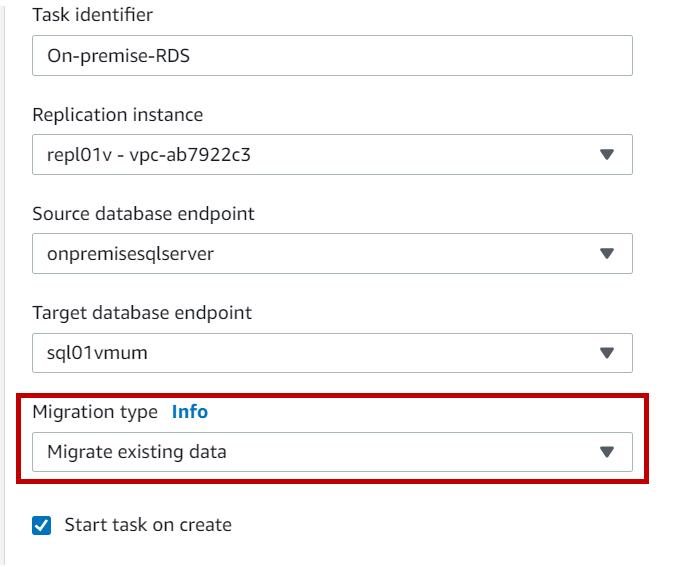
Task: Click the "Replication instance" field label
Action: pyautogui.click(x=117, y=115)
